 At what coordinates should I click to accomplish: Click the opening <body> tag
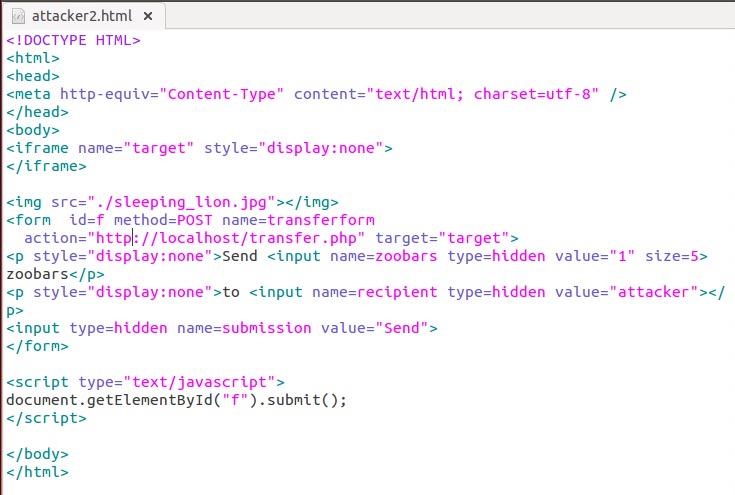point(33,130)
